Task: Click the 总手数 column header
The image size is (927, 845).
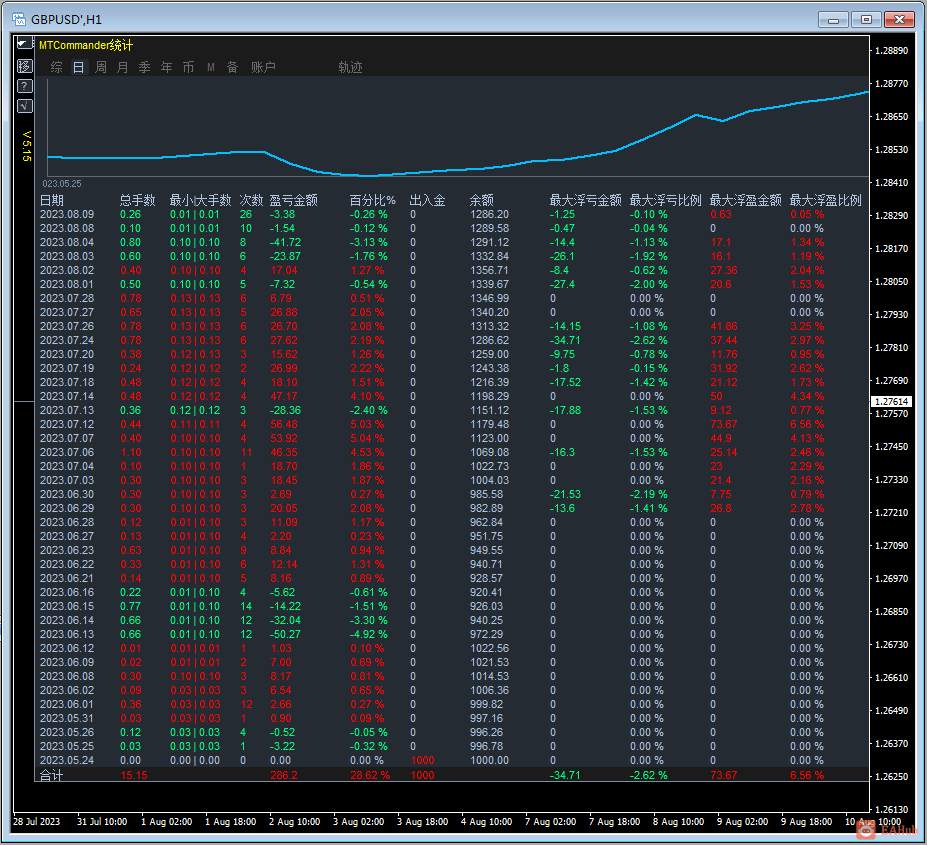Action: click(137, 200)
